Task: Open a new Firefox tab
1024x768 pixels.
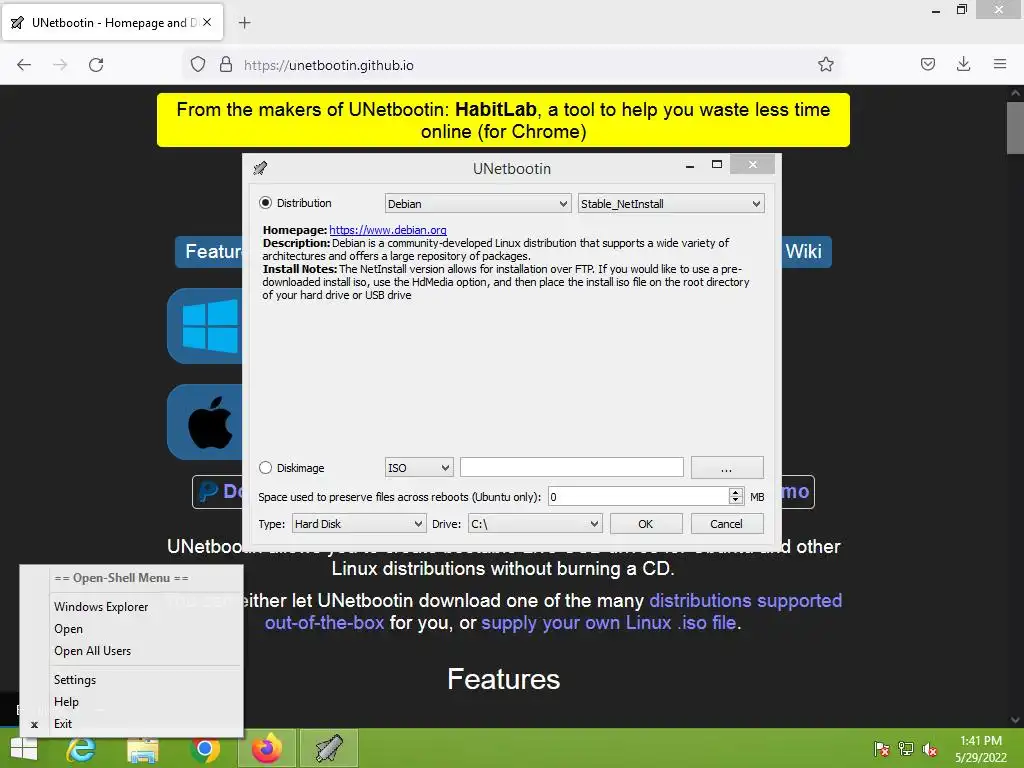Action: click(x=244, y=23)
